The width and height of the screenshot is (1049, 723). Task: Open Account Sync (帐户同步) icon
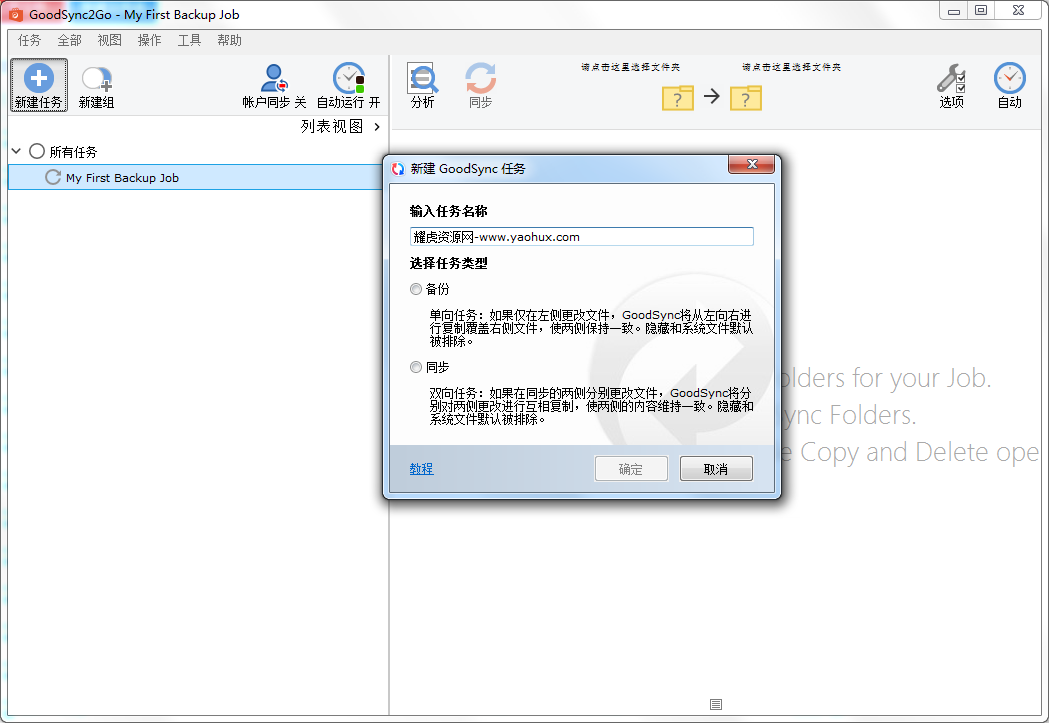click(x=273, y=79)
